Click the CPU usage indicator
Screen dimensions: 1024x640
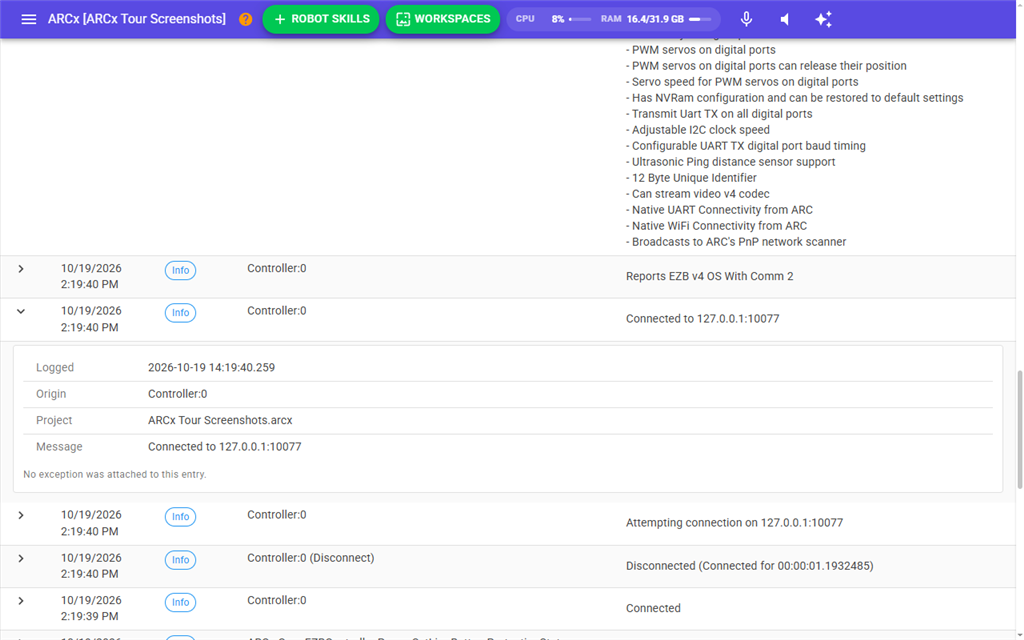pos(552,19)
